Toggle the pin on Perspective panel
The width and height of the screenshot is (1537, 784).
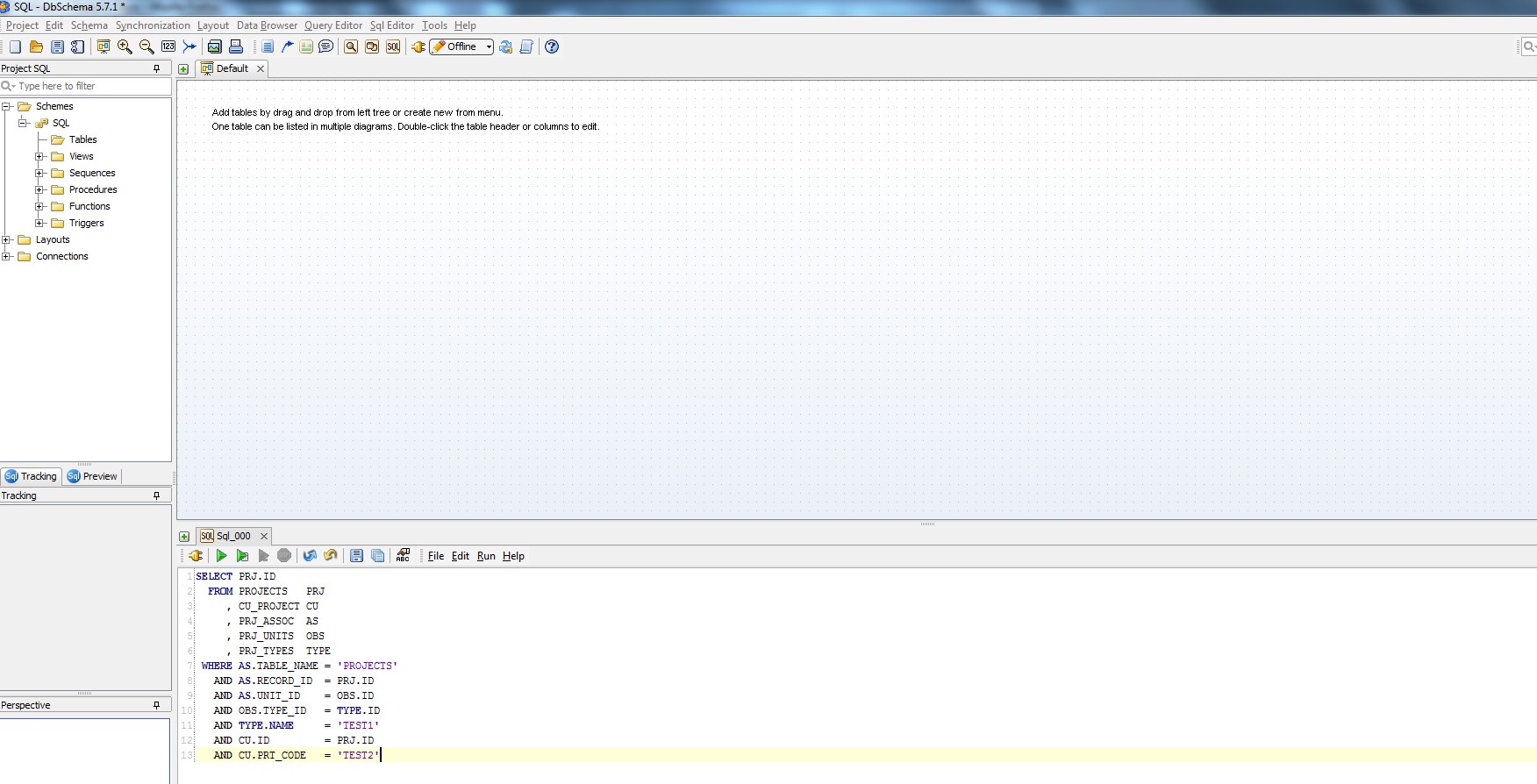pyautogui.click(x=157, y=705)
